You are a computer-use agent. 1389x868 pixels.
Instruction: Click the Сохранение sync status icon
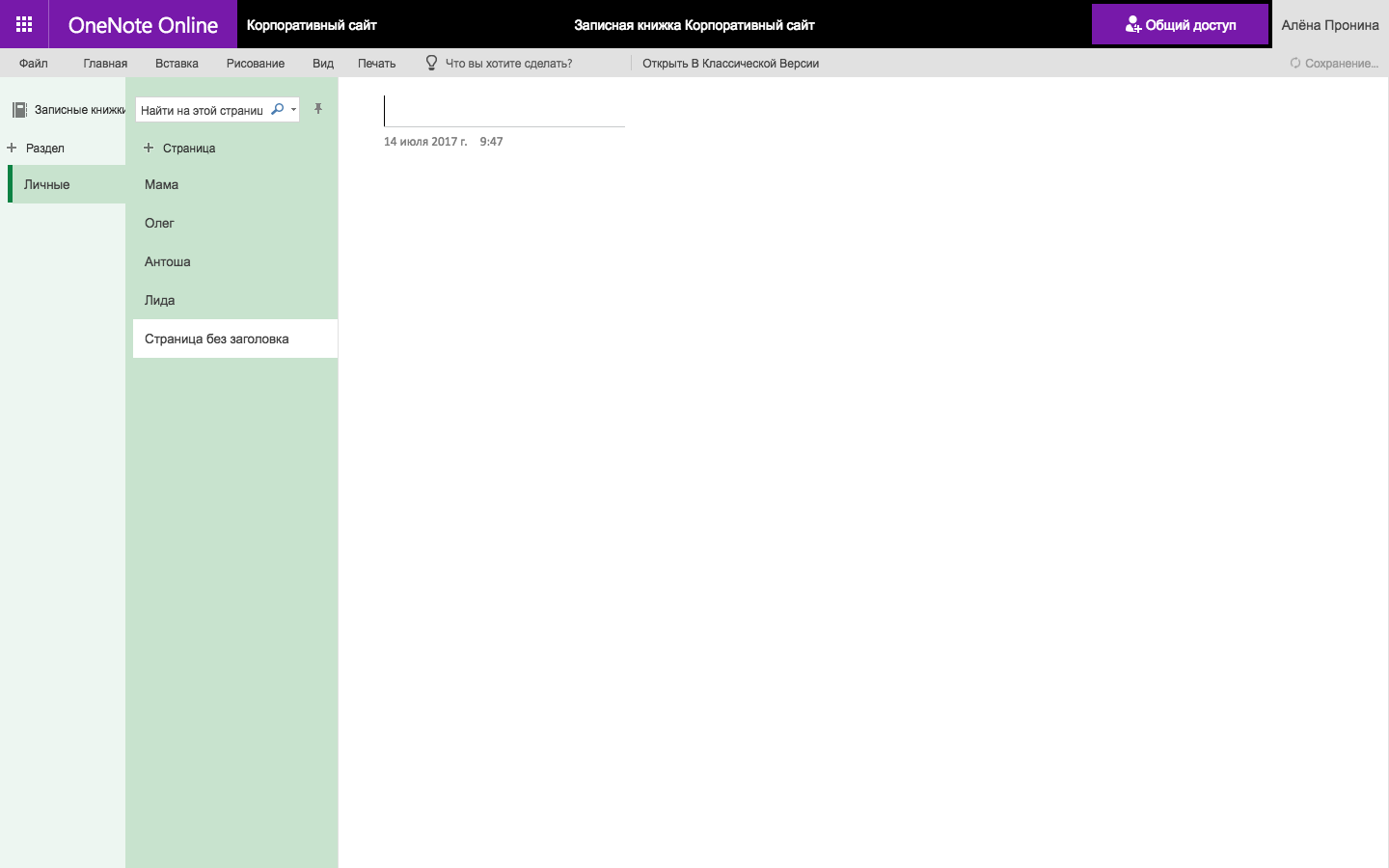coord(1294,63)
